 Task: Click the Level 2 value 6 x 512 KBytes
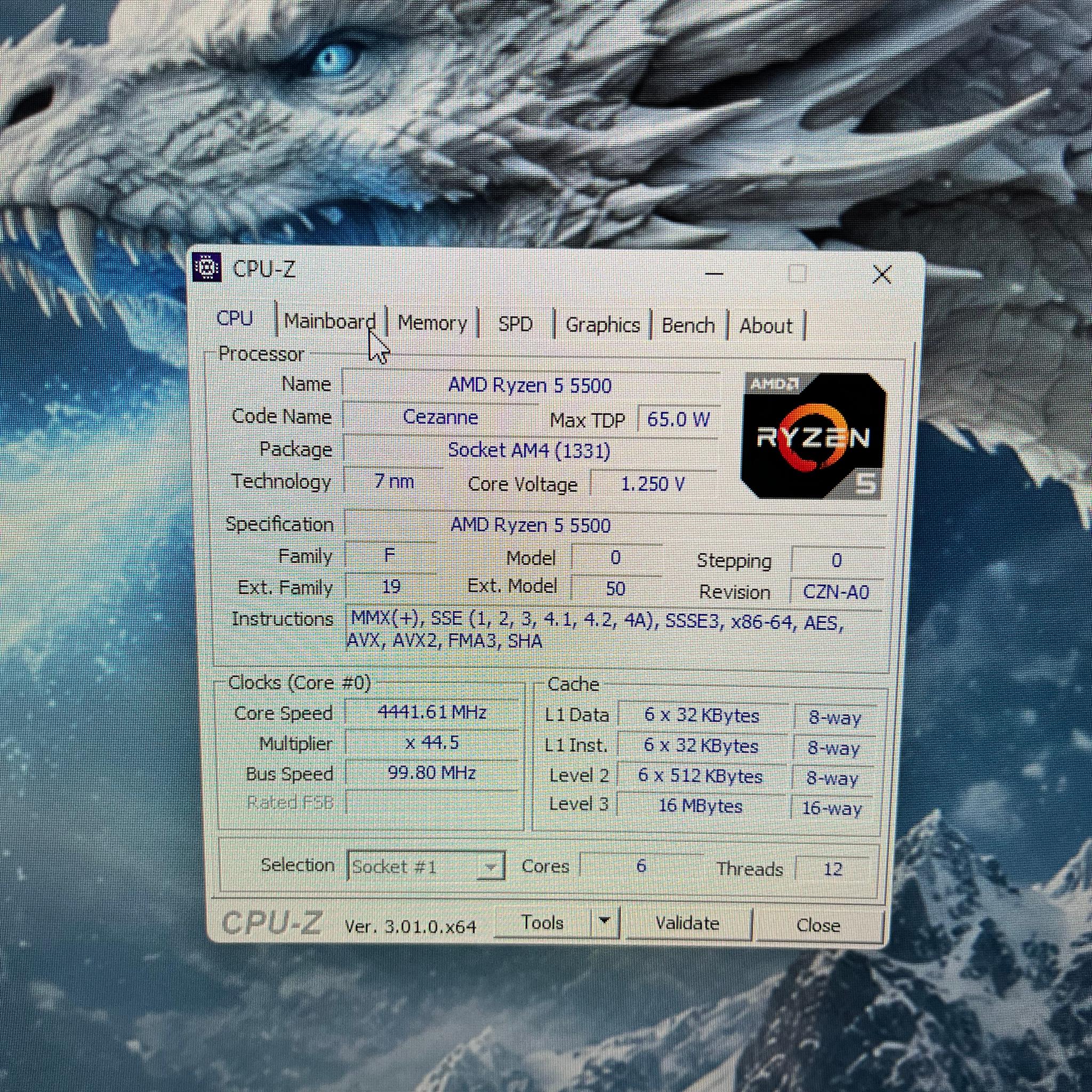coord(700,776)
